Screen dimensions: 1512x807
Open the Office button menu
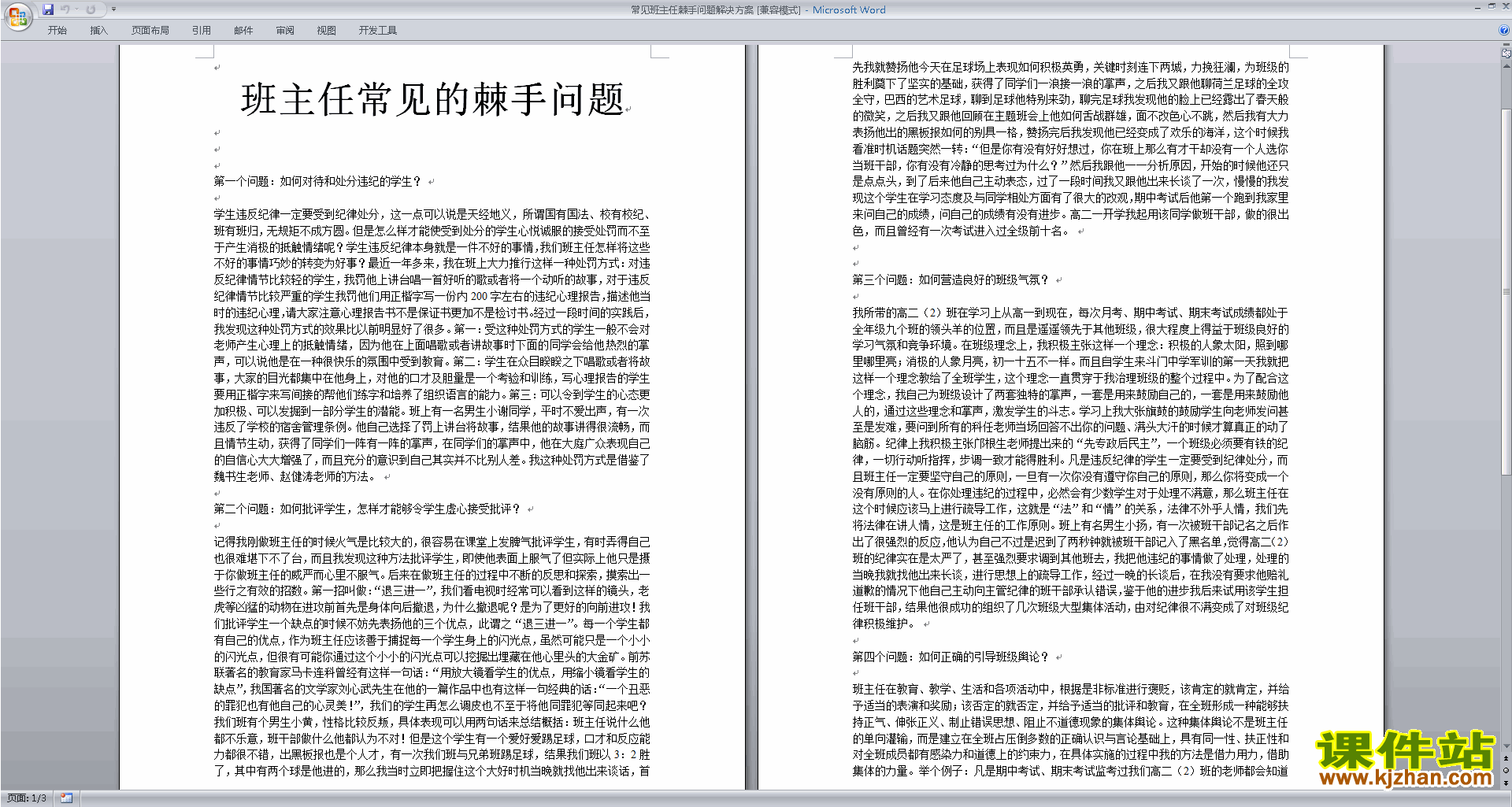pos(17,16)
